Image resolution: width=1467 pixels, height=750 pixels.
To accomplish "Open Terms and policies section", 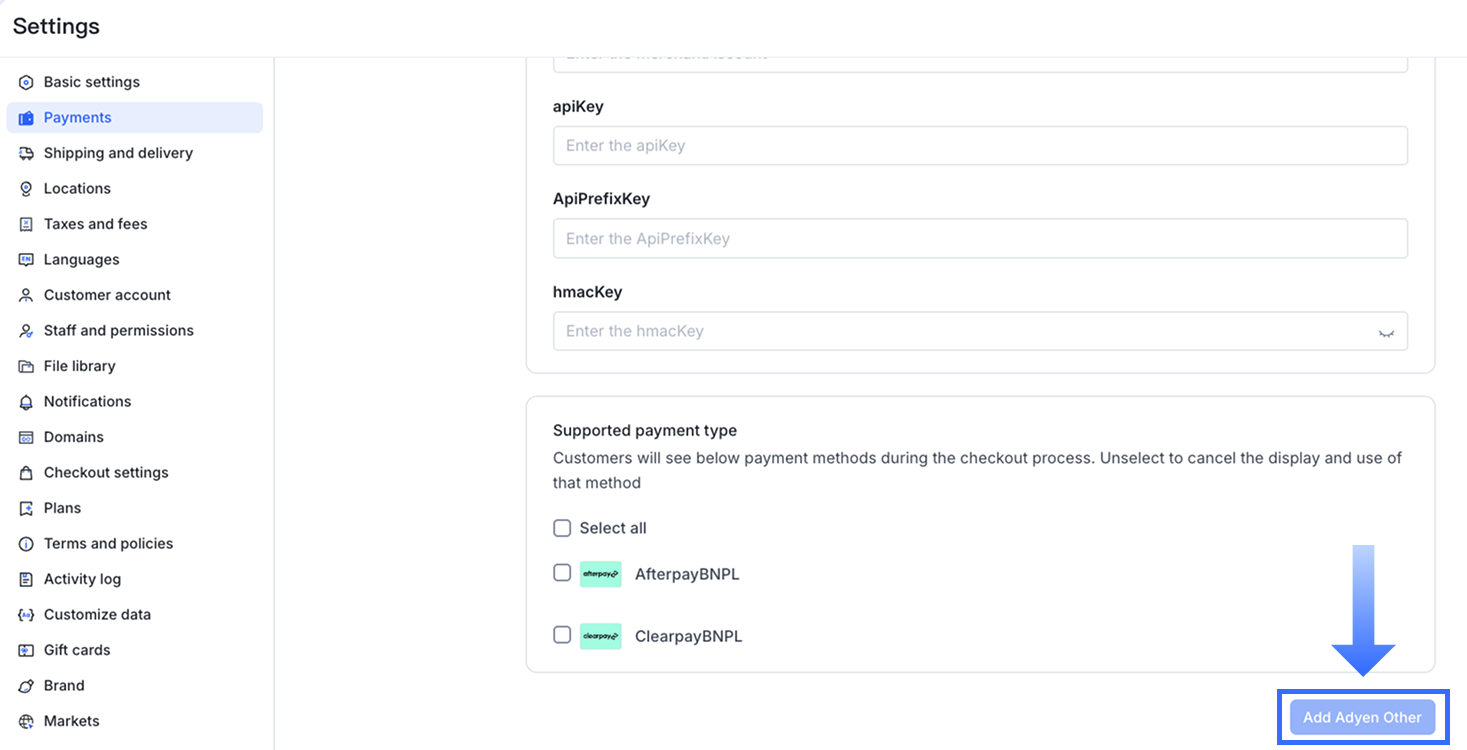I will click(108, 543).
